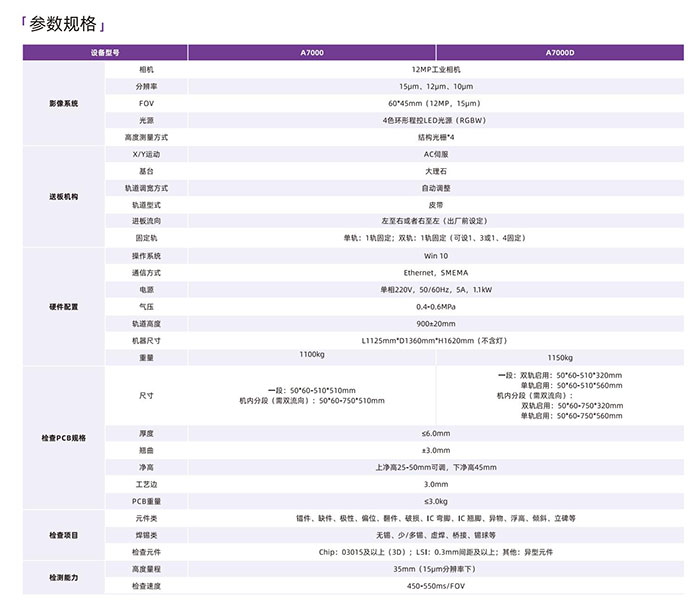Click the 1100kg weight value

coord(312,354)
